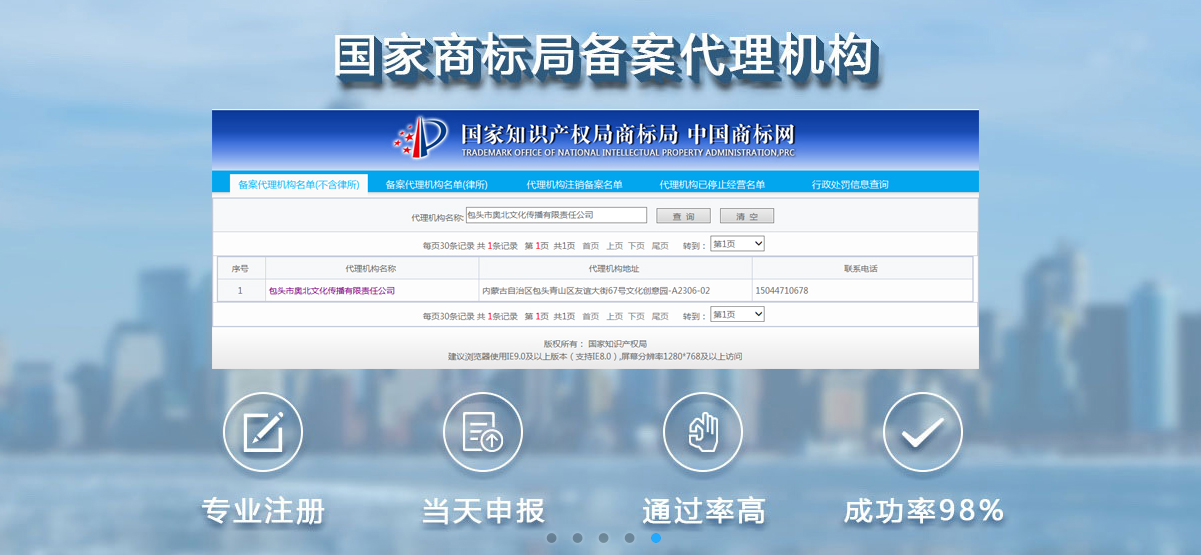Click 首页 in the lower pagination row
The width and height of the screenshot is (1201, 555).
(591, 316)
